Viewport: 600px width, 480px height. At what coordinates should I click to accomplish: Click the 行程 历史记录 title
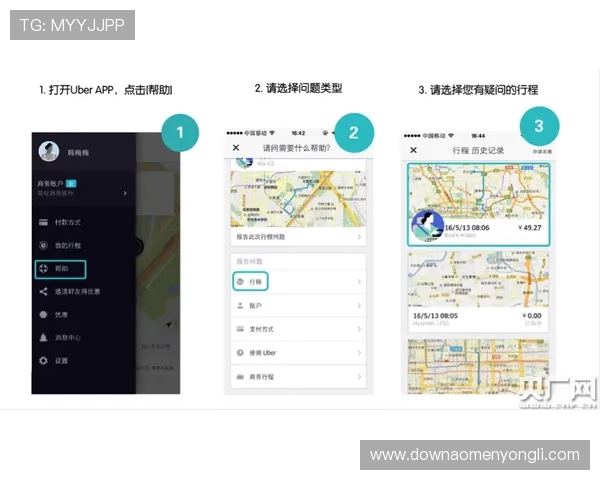pos(478,150)
